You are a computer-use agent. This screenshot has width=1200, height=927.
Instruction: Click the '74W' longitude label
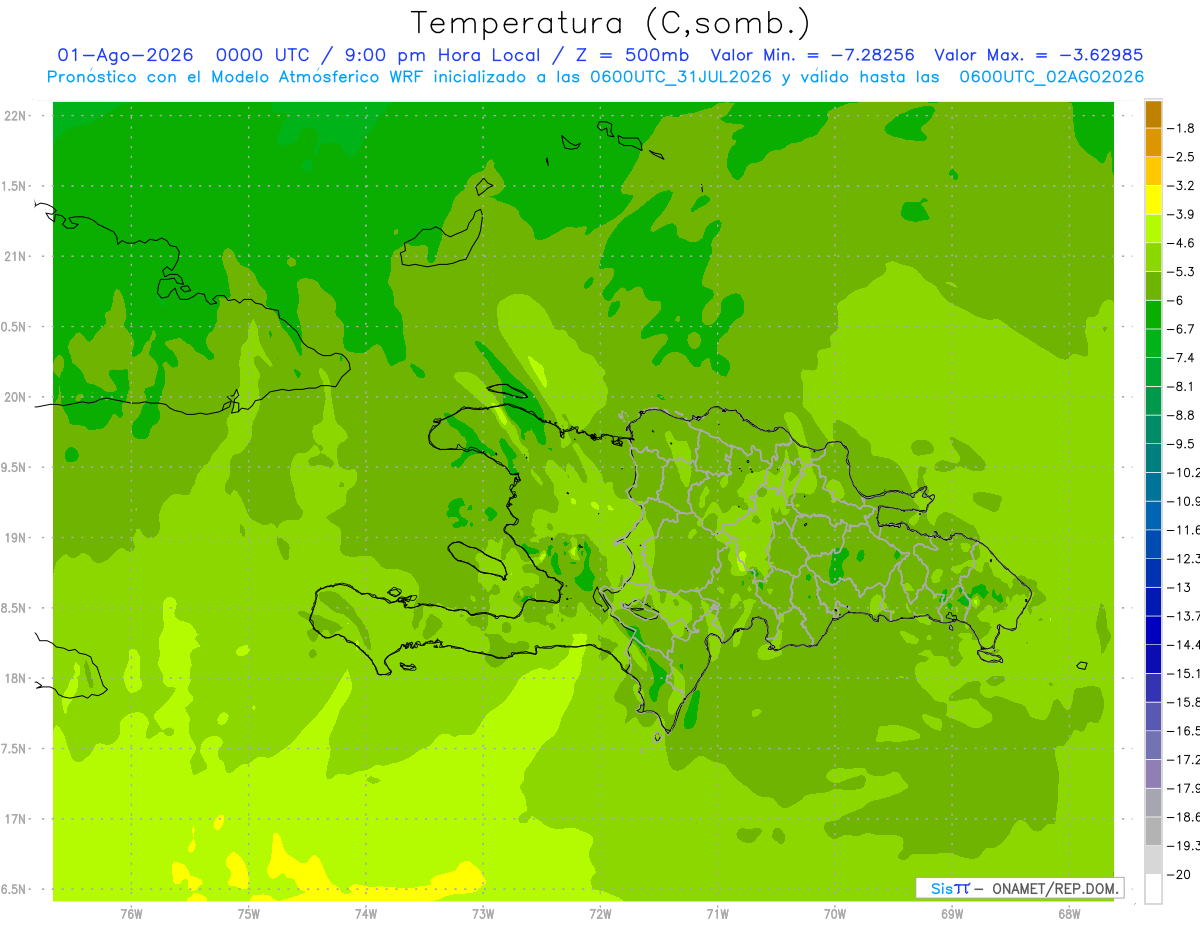click(365, 914)
